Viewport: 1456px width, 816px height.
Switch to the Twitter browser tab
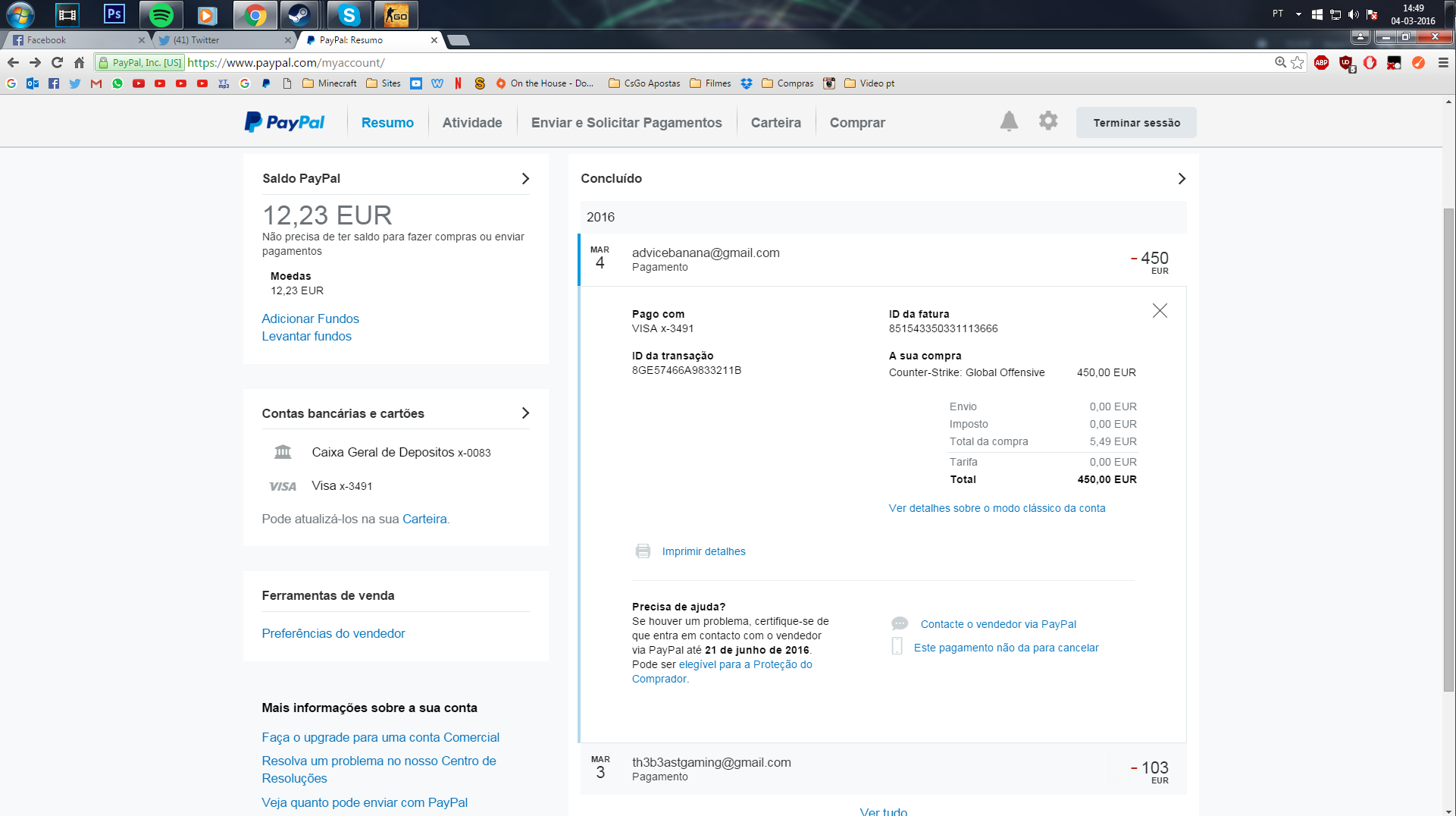220,40
